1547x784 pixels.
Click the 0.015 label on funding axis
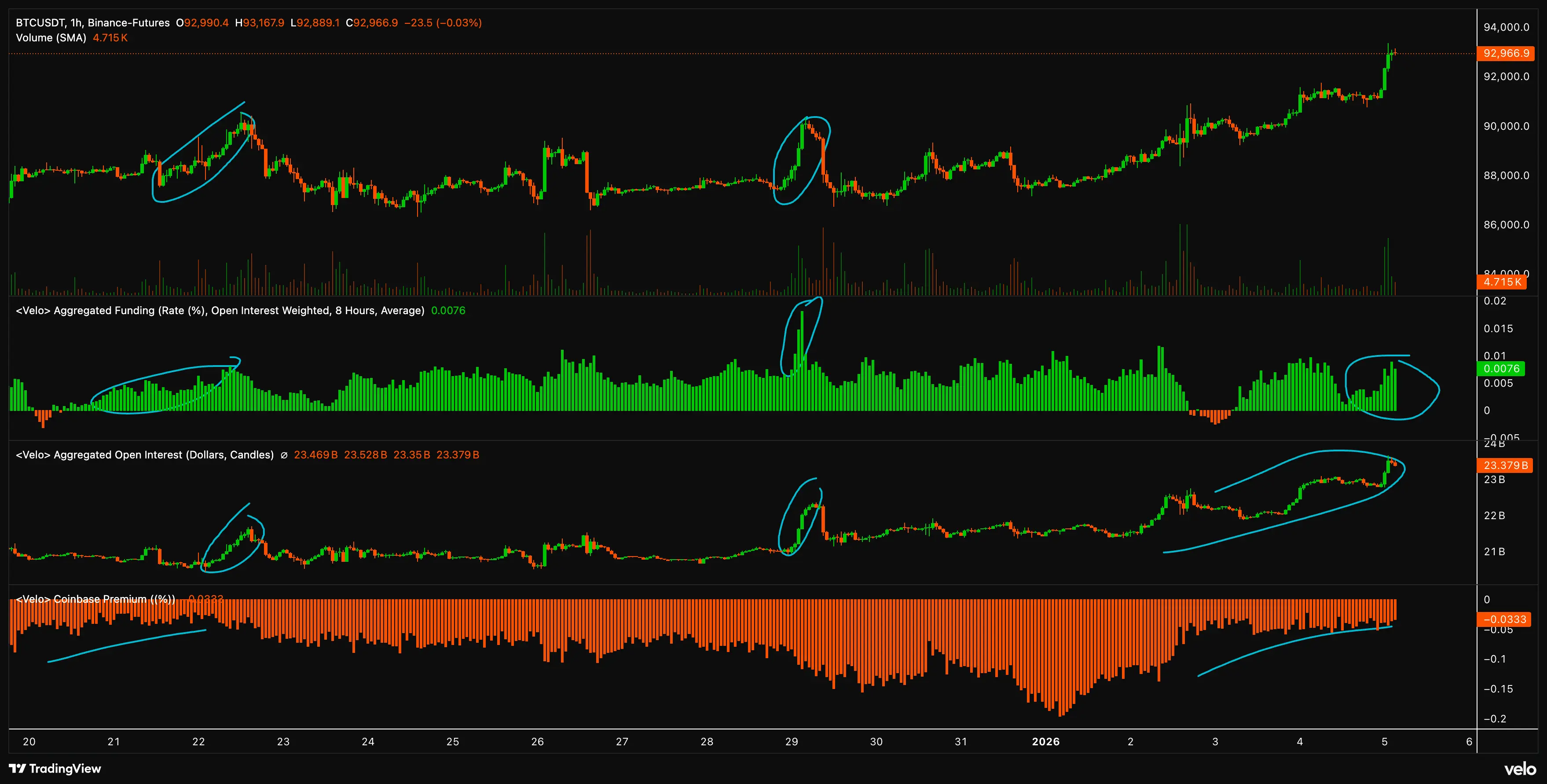tap(1498, 328)
